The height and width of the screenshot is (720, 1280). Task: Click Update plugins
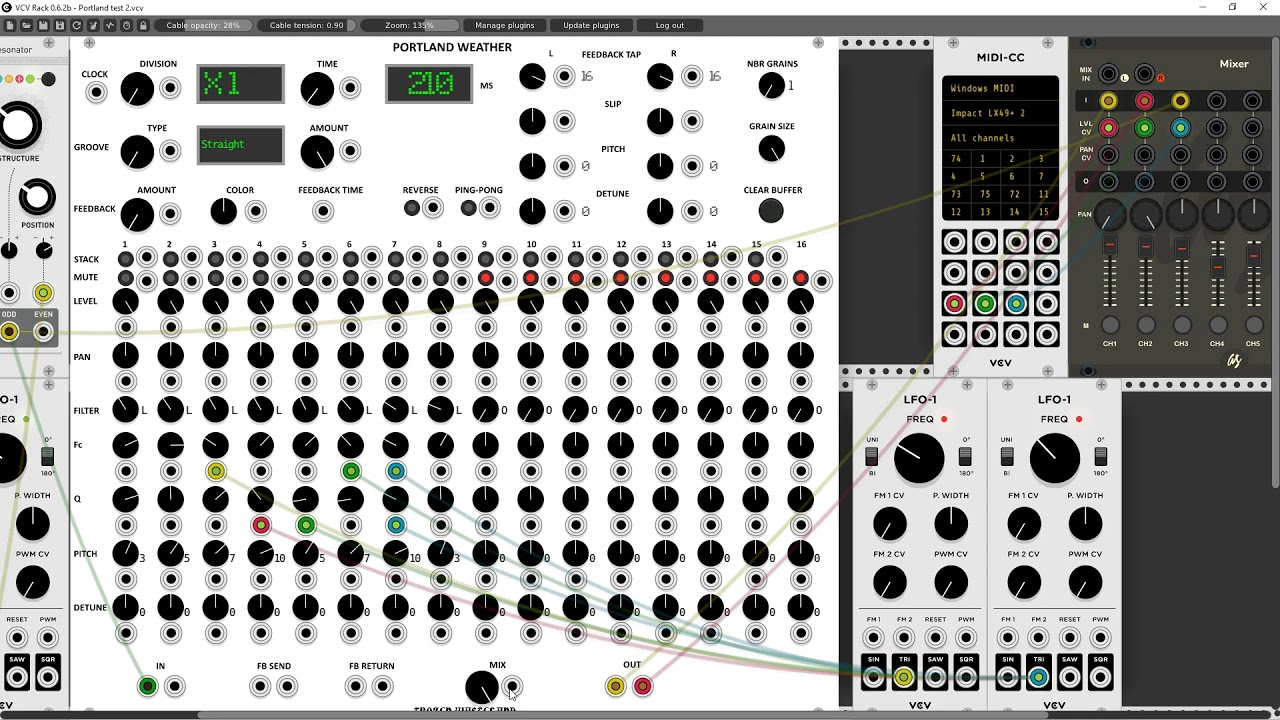pyautogui.click(x=591, y=25)
